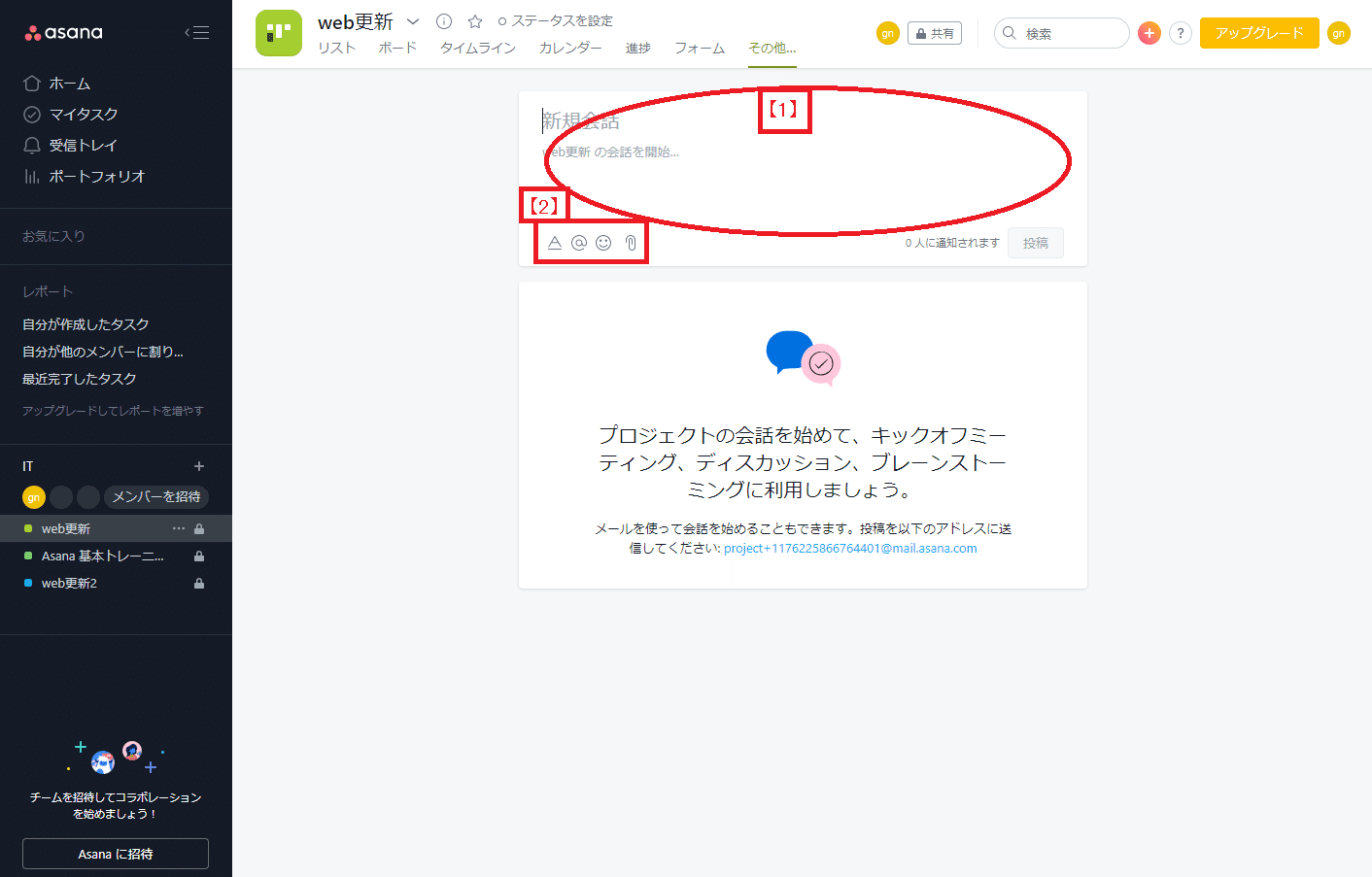1372x877 pixels.
Task: Switch to the リスト tab
Action: pos(337,48)
